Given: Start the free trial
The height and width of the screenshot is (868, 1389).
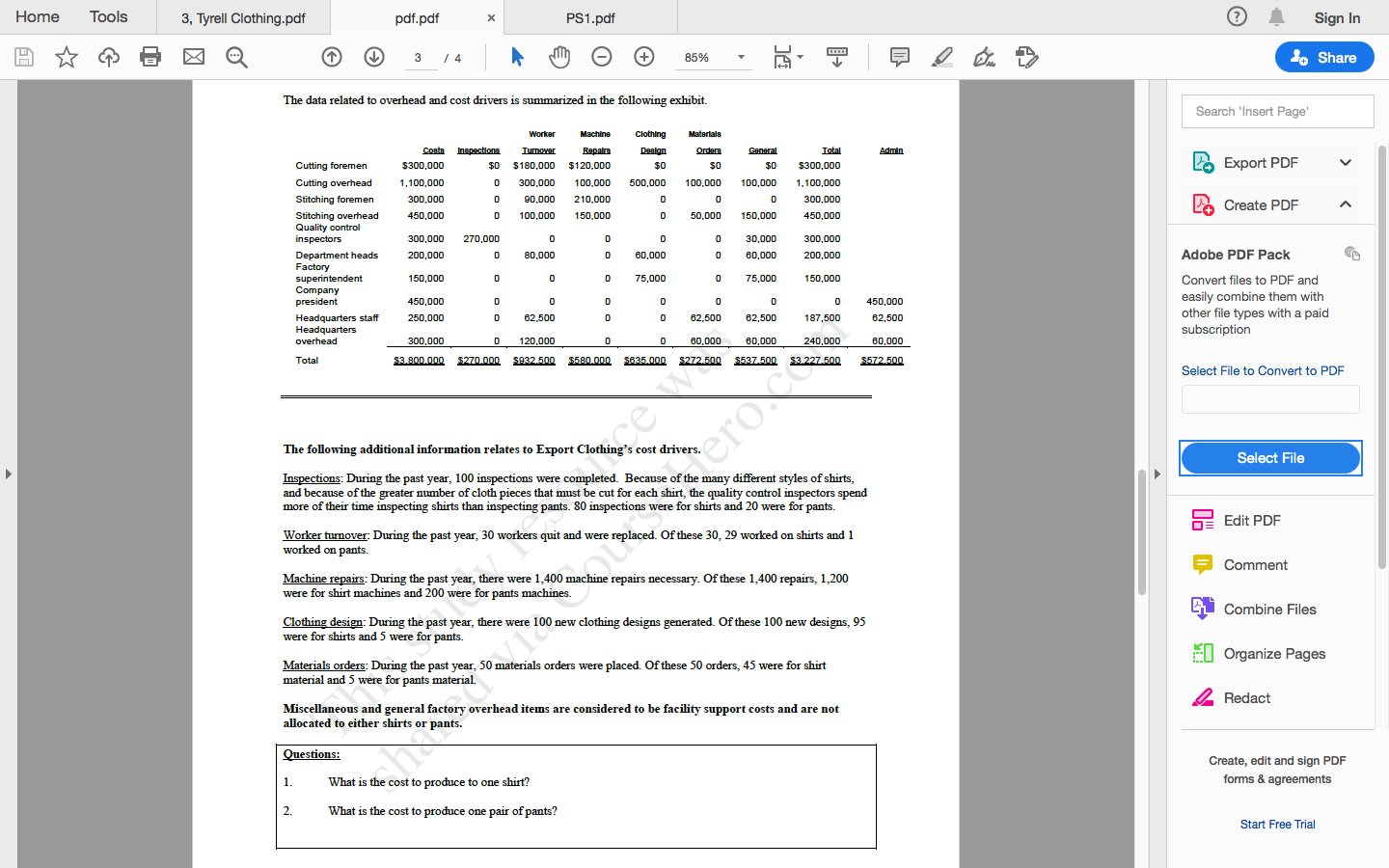Looking at the screenshot, I should [1277, 824].
